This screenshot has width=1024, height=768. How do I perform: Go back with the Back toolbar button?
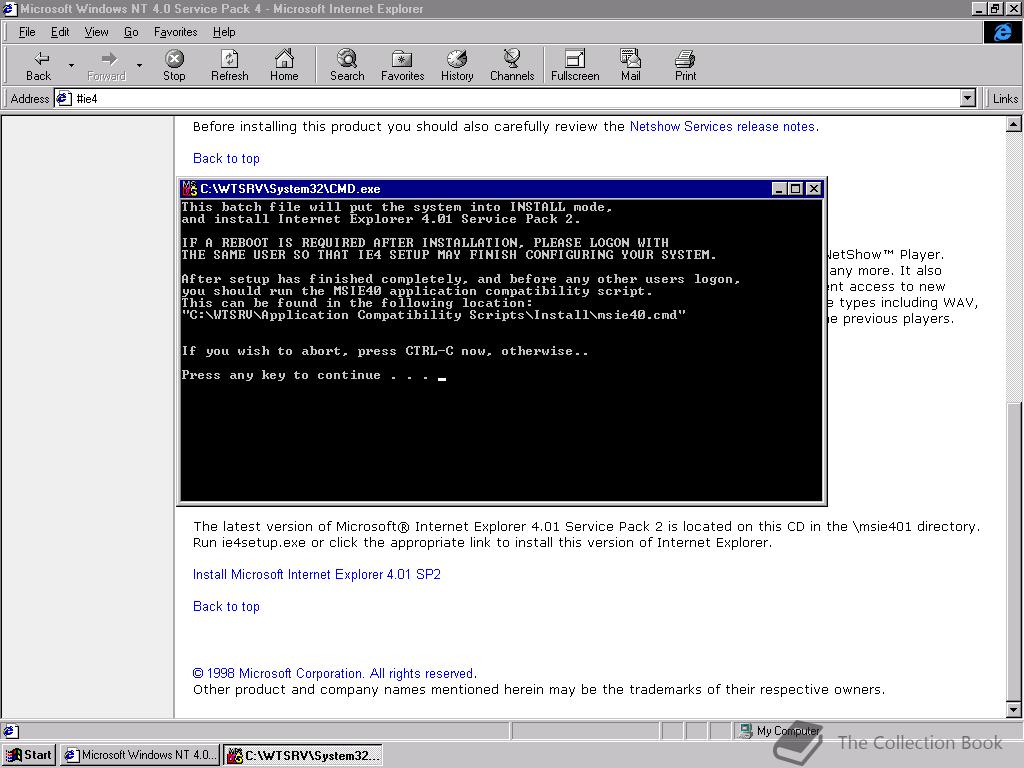[39, 65]
